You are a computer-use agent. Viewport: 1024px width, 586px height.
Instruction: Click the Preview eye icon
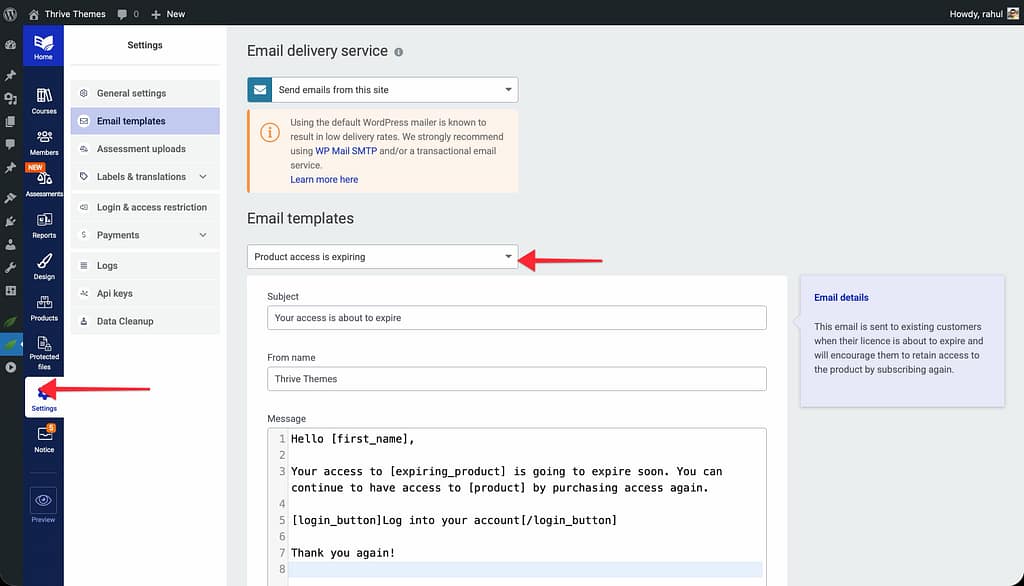click(x=43, y=502)
